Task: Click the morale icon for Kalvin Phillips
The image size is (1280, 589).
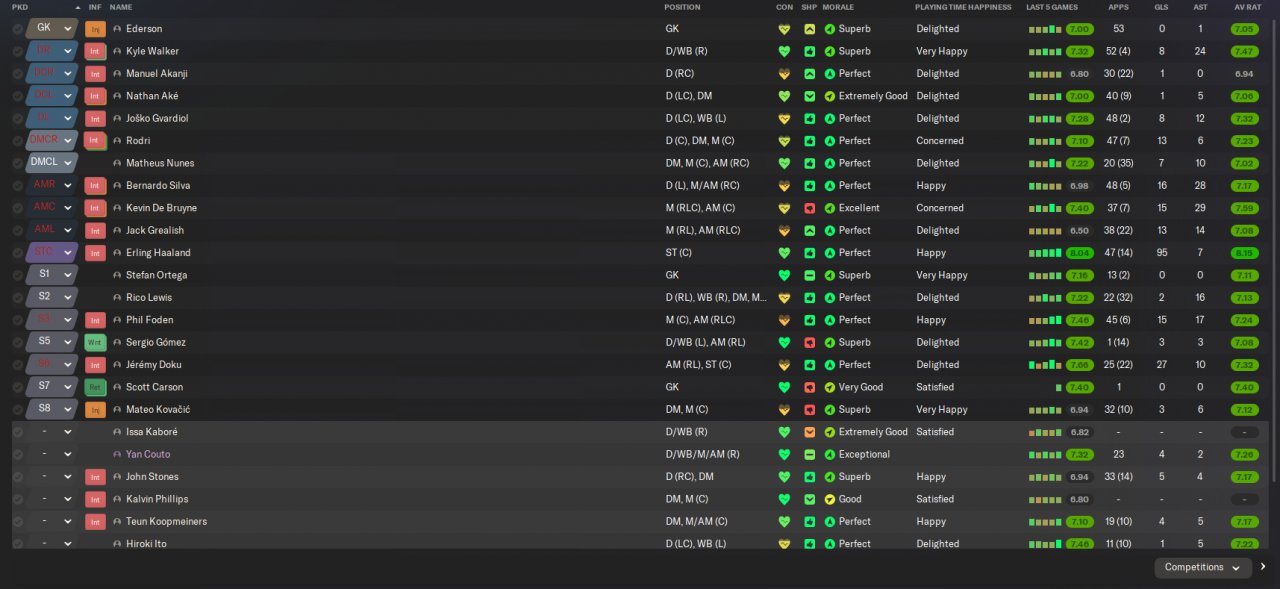Action: (x=830, y=499)
